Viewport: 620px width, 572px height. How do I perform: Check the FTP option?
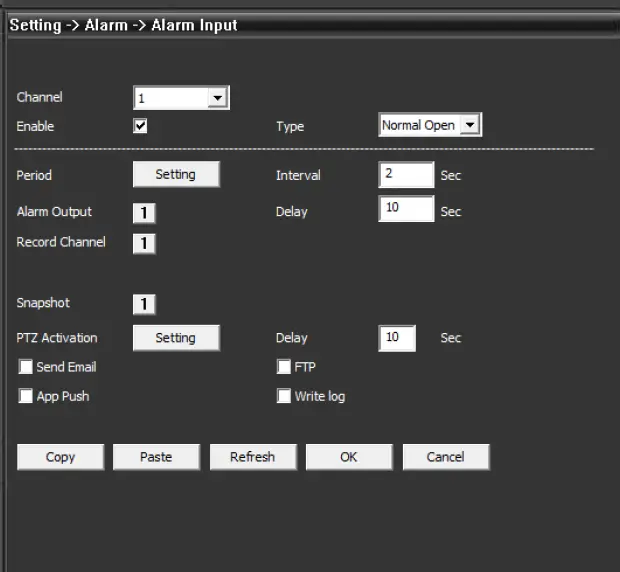point(284,367)
